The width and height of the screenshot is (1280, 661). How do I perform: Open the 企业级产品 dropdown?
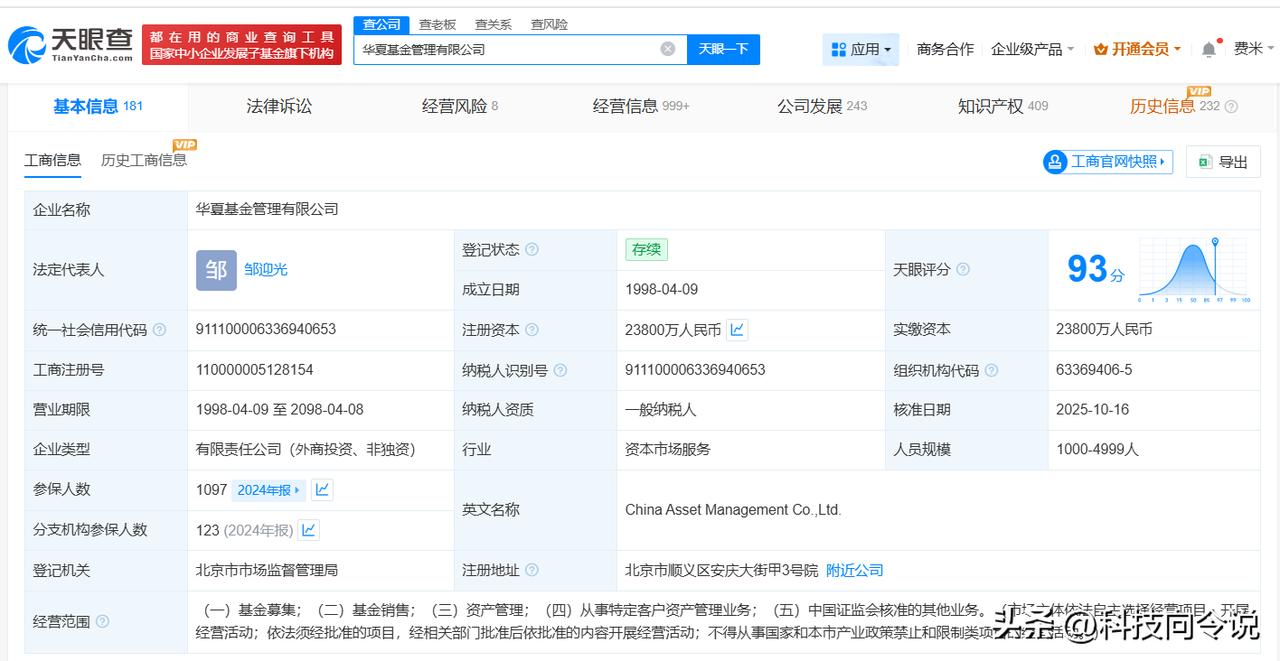pos(1032,49)
